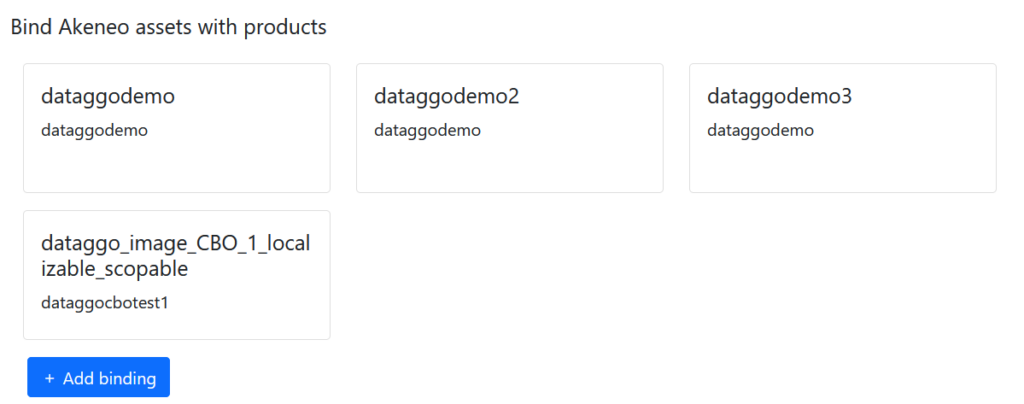Click the subtitle under the first dataggodemo title
This screenshot has width=1024, height=404.
coord(94,130)
